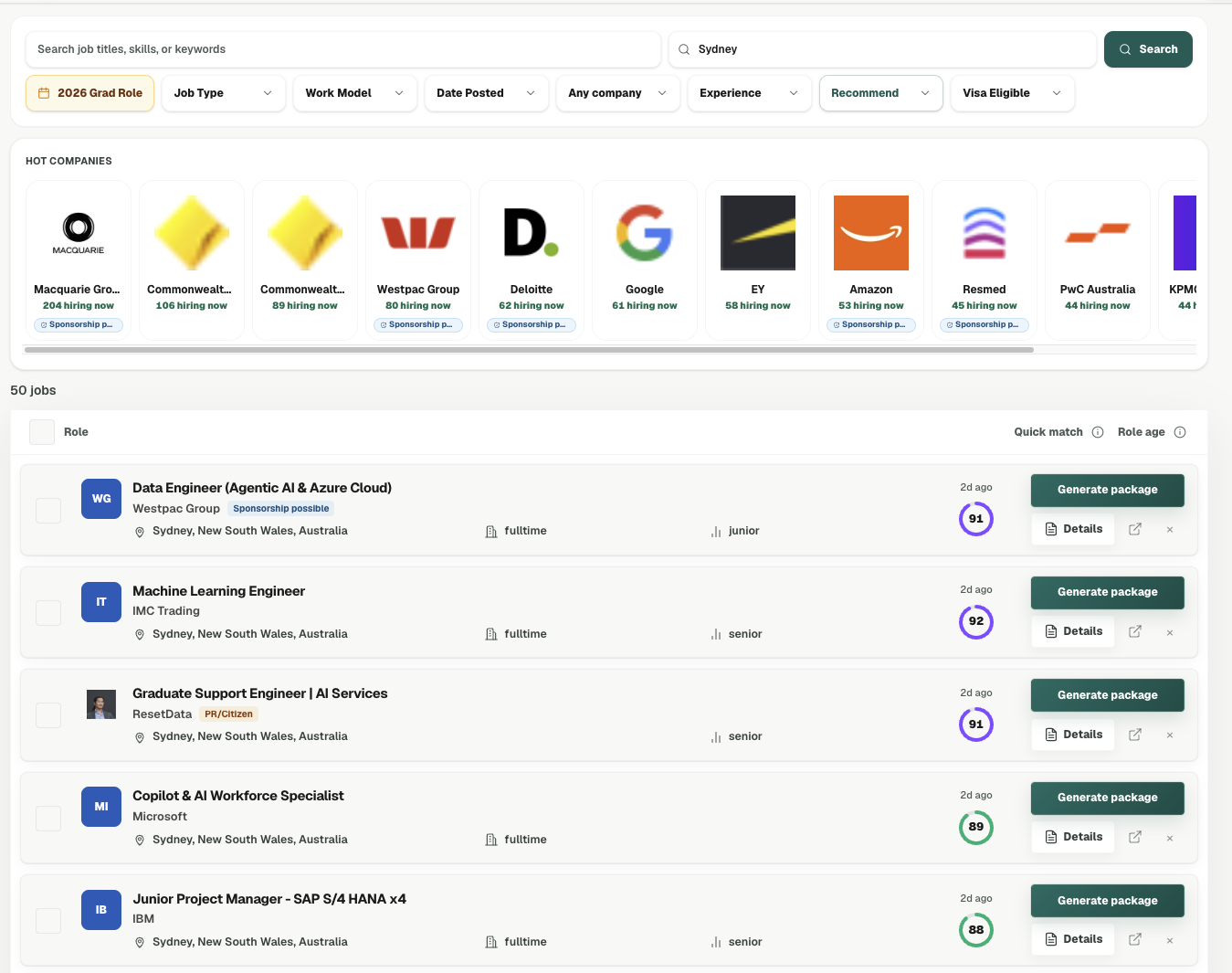Open the Google company card

[645, 260]
